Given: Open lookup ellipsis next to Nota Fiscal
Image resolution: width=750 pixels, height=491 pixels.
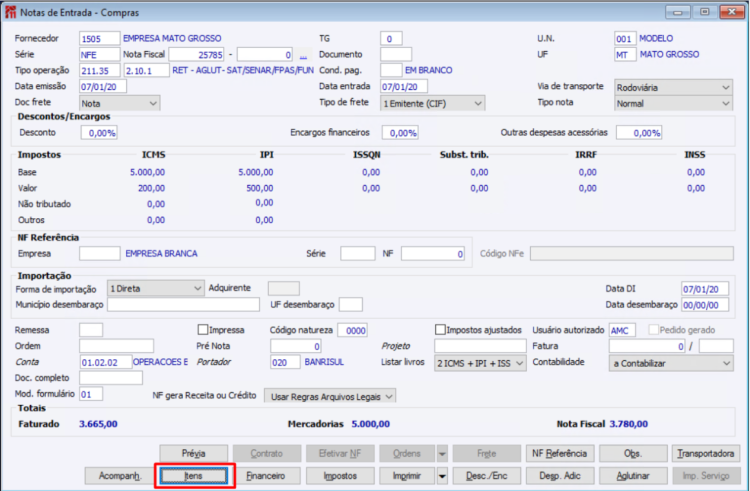Looking at the screenshot, I should (303, 55).
